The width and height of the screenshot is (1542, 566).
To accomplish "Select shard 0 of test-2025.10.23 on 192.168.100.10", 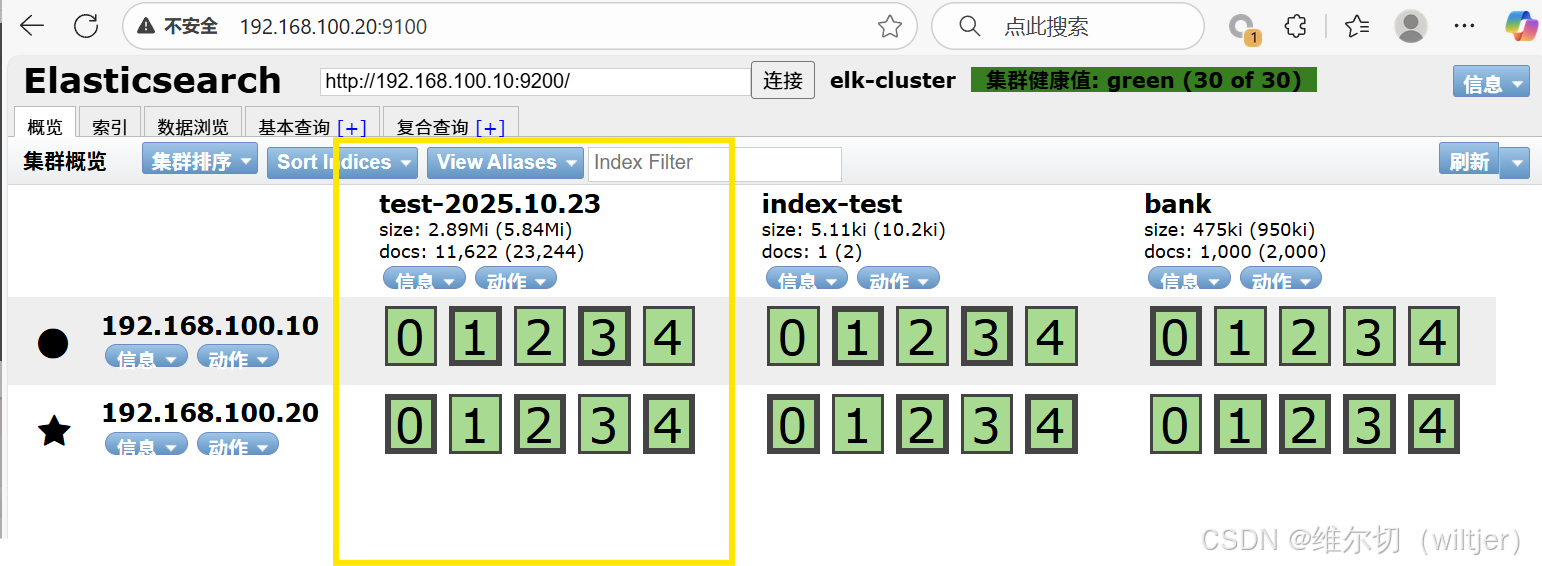I will tap(410, 337).
